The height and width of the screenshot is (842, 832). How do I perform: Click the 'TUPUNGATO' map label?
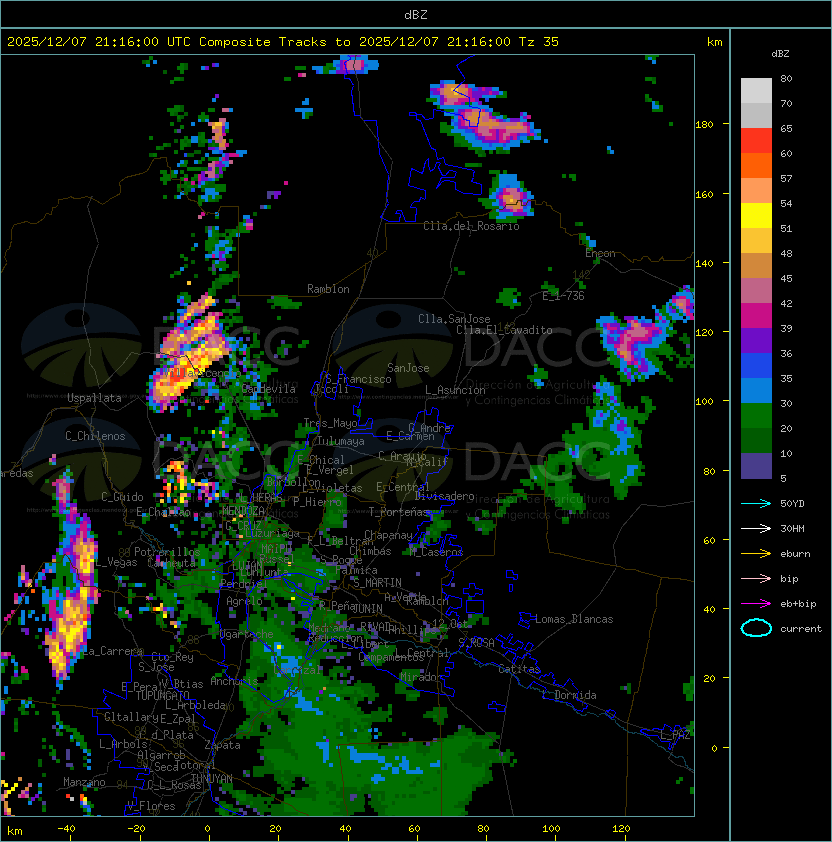[x=162, y=695]
